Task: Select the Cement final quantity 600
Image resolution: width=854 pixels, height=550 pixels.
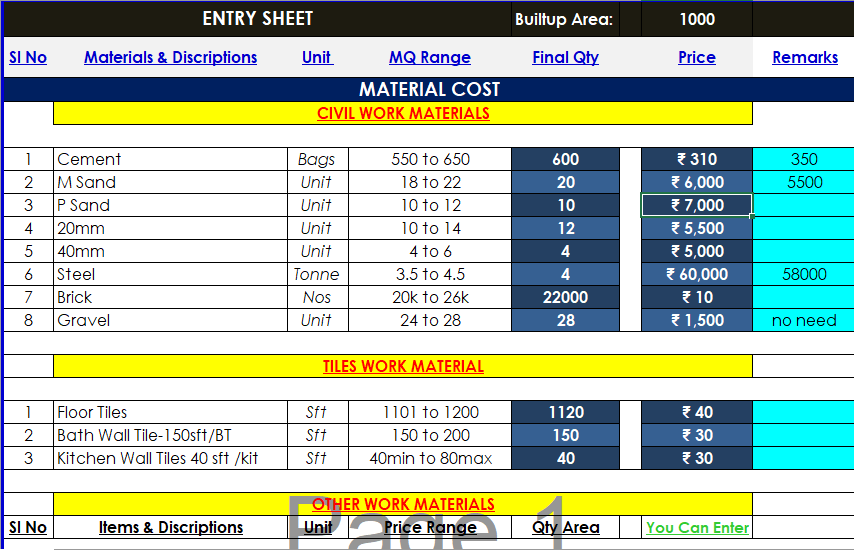Action: [x=565, y=159]
